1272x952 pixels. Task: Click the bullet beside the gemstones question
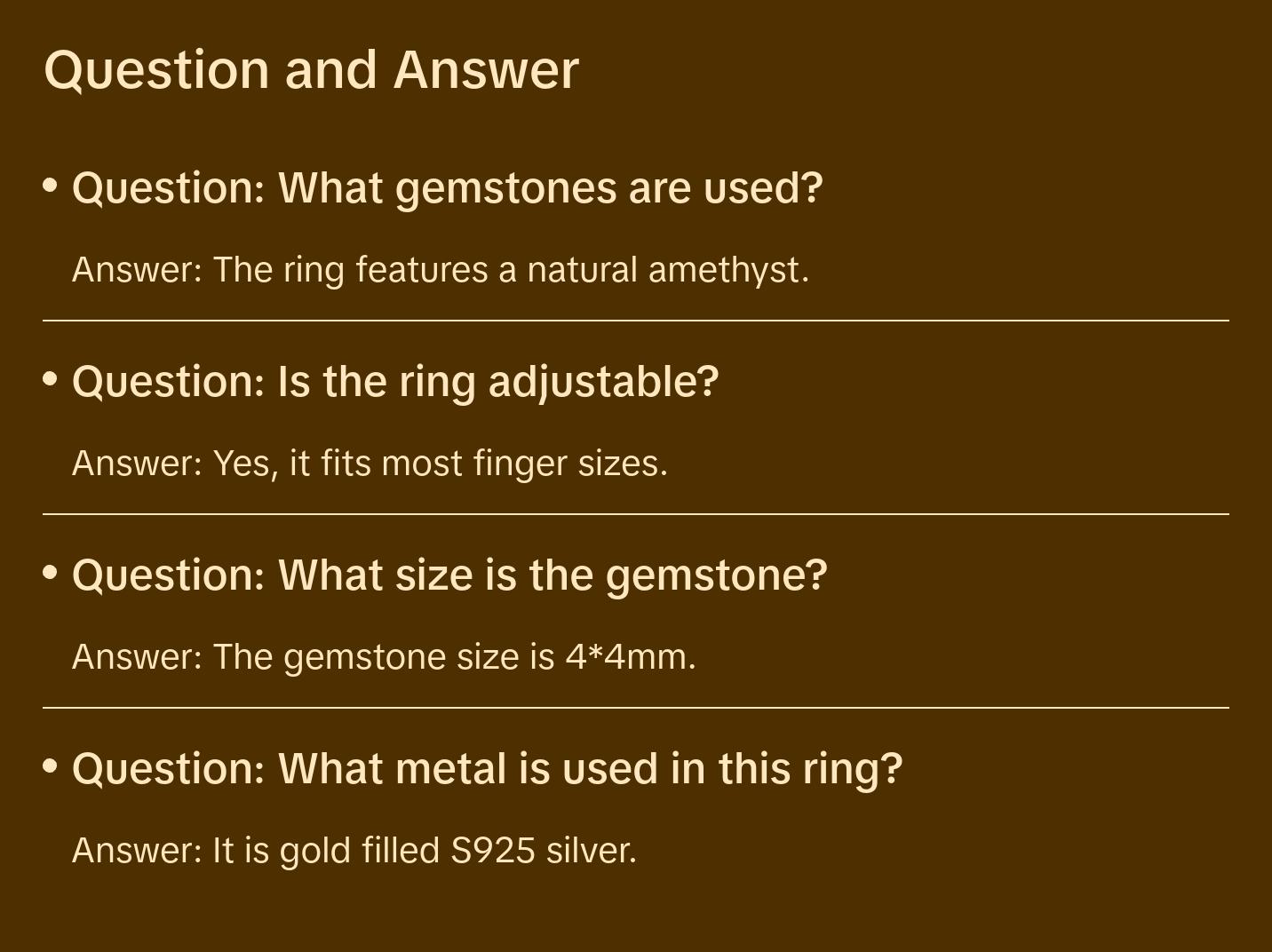pyautogui.click(x=51, y=186)
